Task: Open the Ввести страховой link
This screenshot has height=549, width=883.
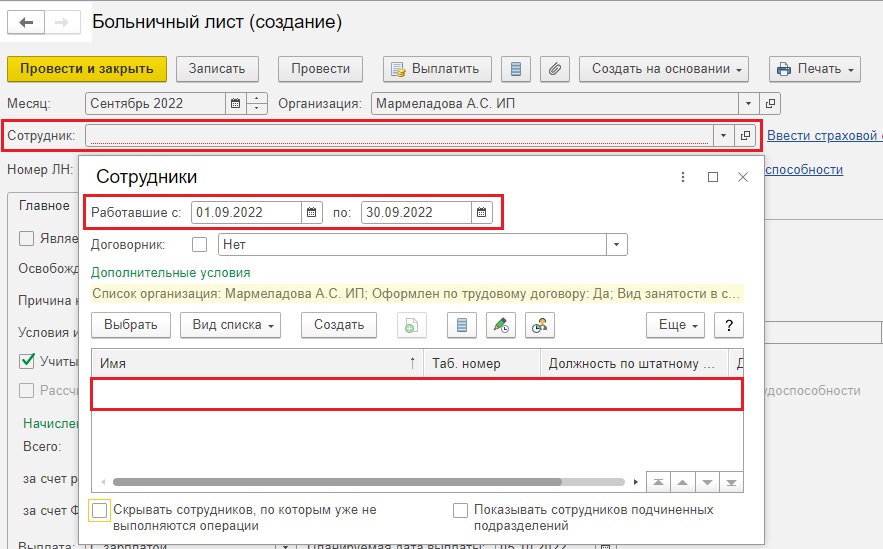Action: pyautogui.click(x=824, y=136)
